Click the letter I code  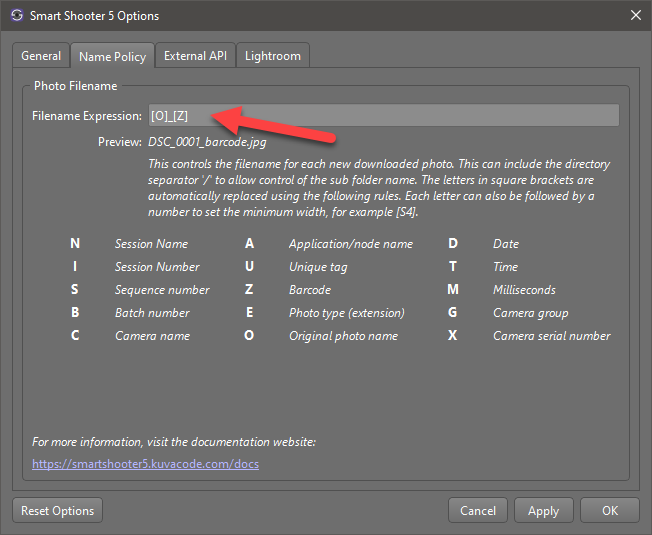tap(75, 266)
